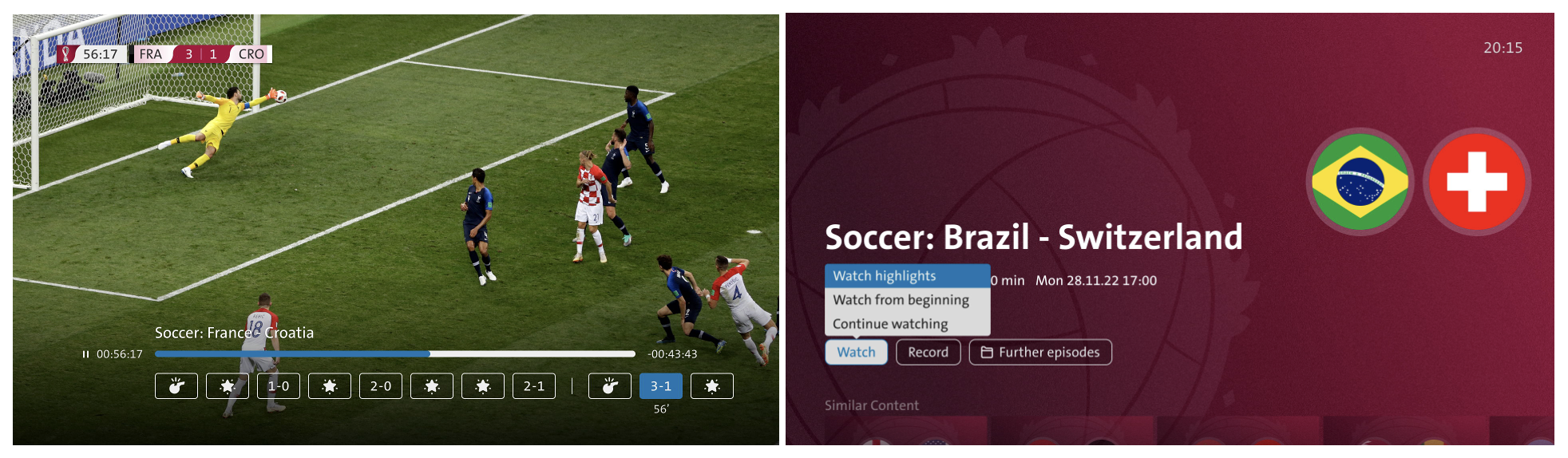Jump to the 2-1 goal marker
This screenshot has width=1568, height=458.
pos(534,386)
